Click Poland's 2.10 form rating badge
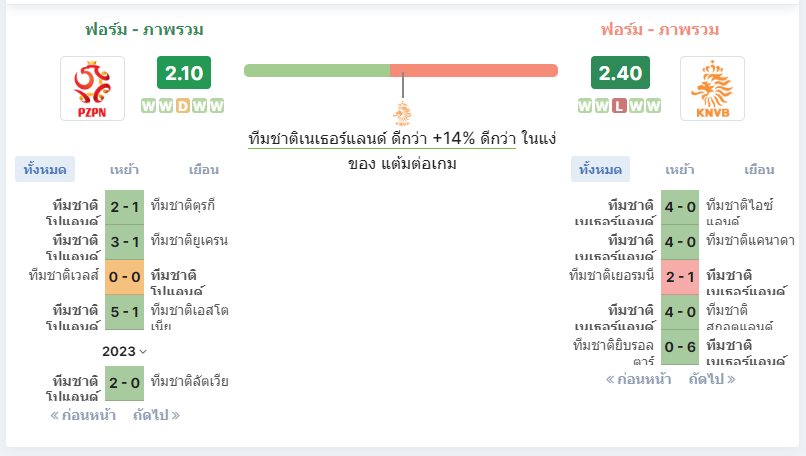The width and height of the screenshot is (806, 456). (184, 72)
